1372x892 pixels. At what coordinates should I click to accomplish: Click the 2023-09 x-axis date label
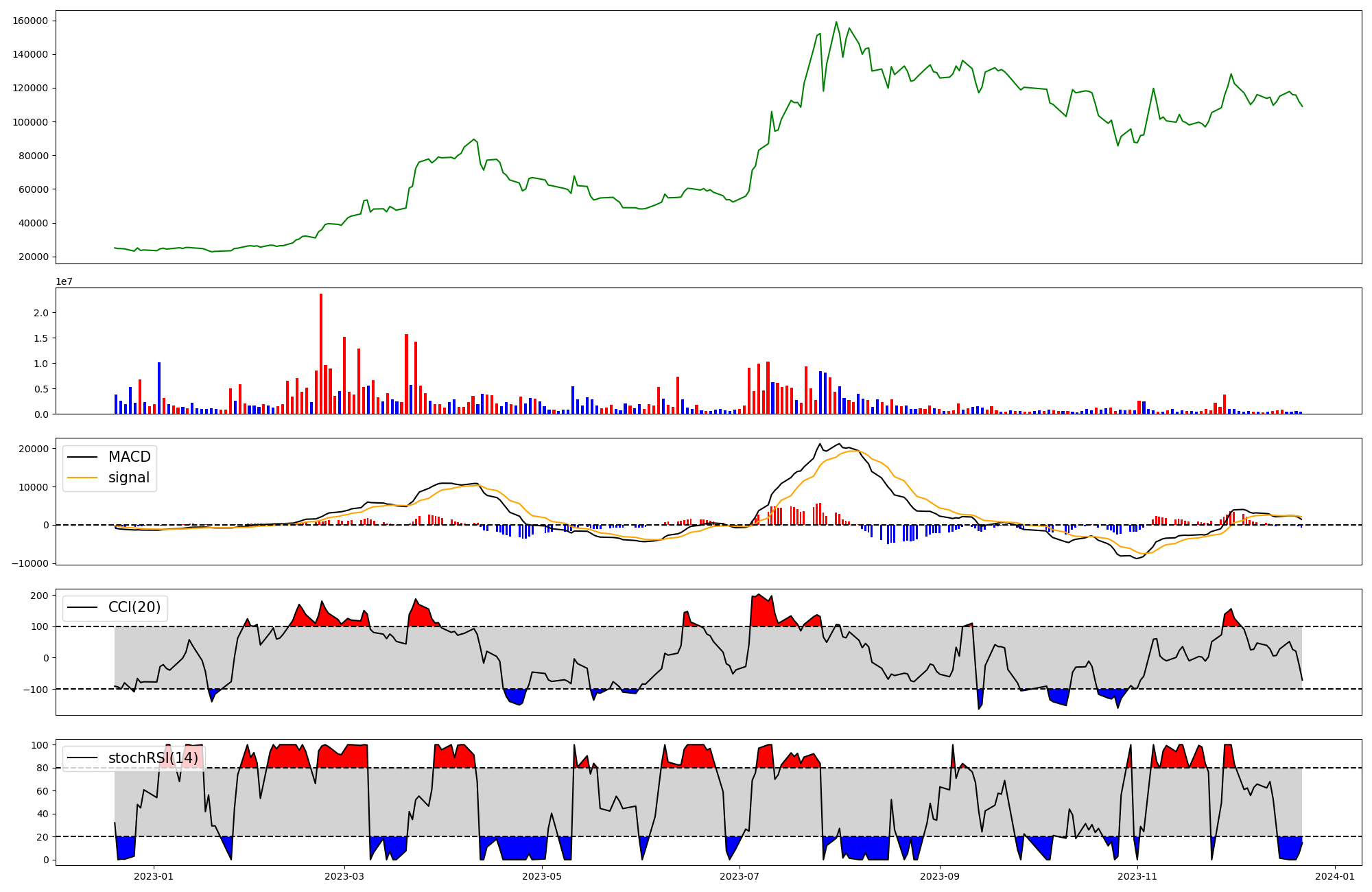click(939, 876)
